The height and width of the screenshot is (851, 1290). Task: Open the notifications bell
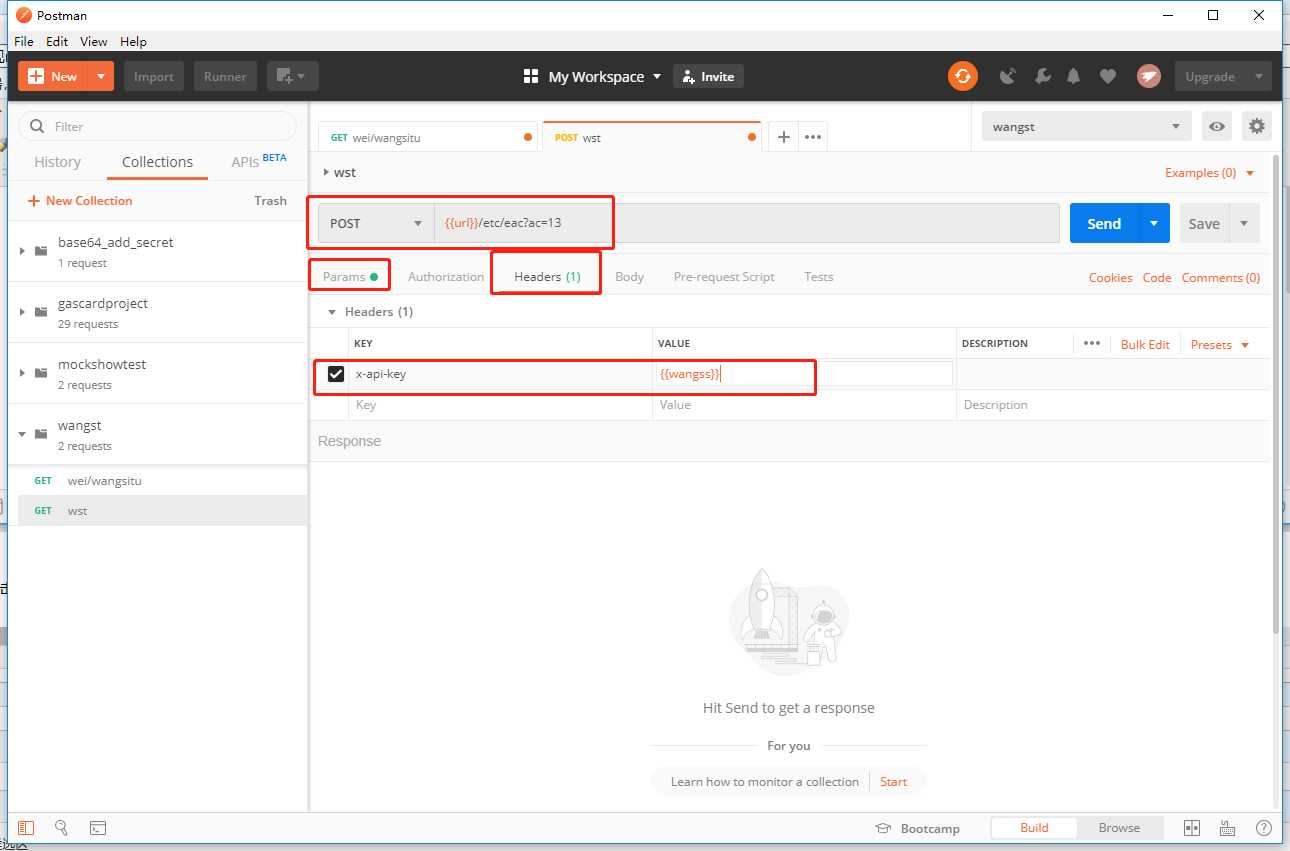coord(1074,76)
